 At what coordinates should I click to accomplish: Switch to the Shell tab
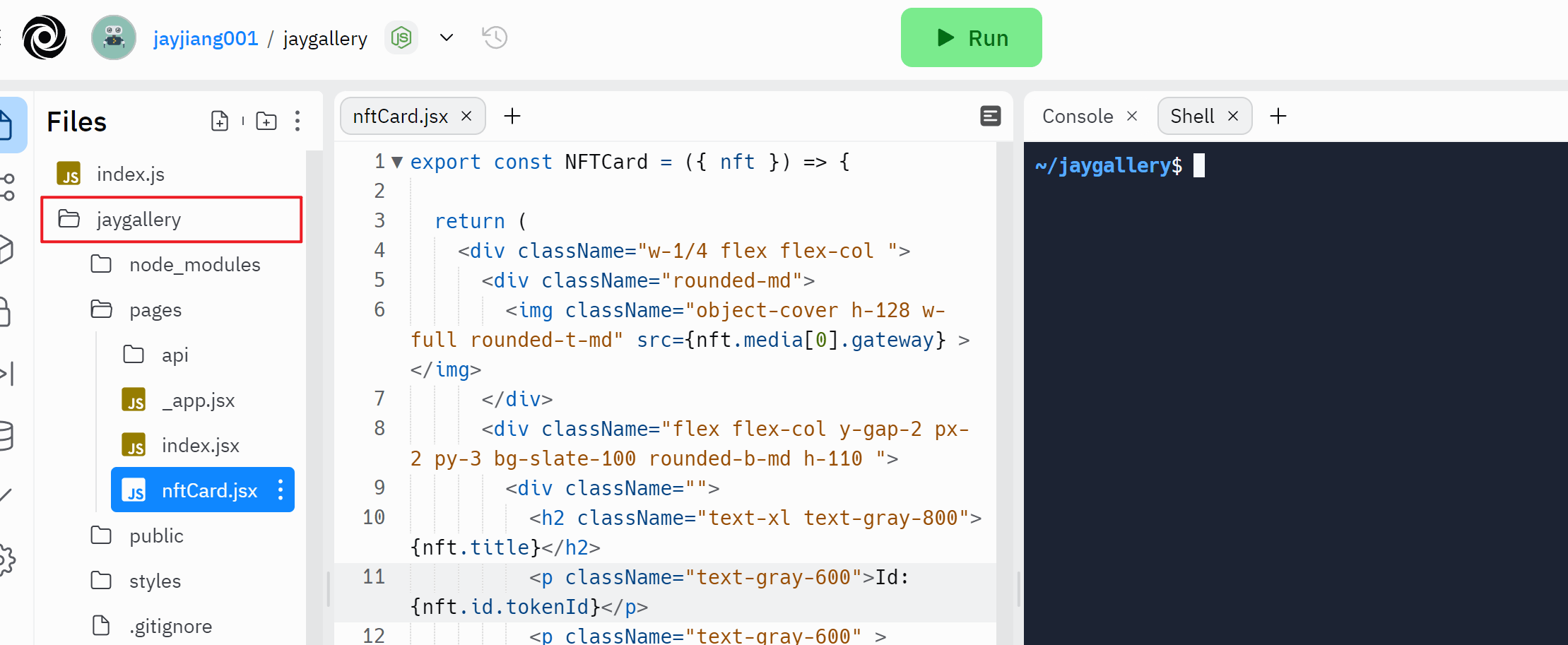(x=1192, y=116)
